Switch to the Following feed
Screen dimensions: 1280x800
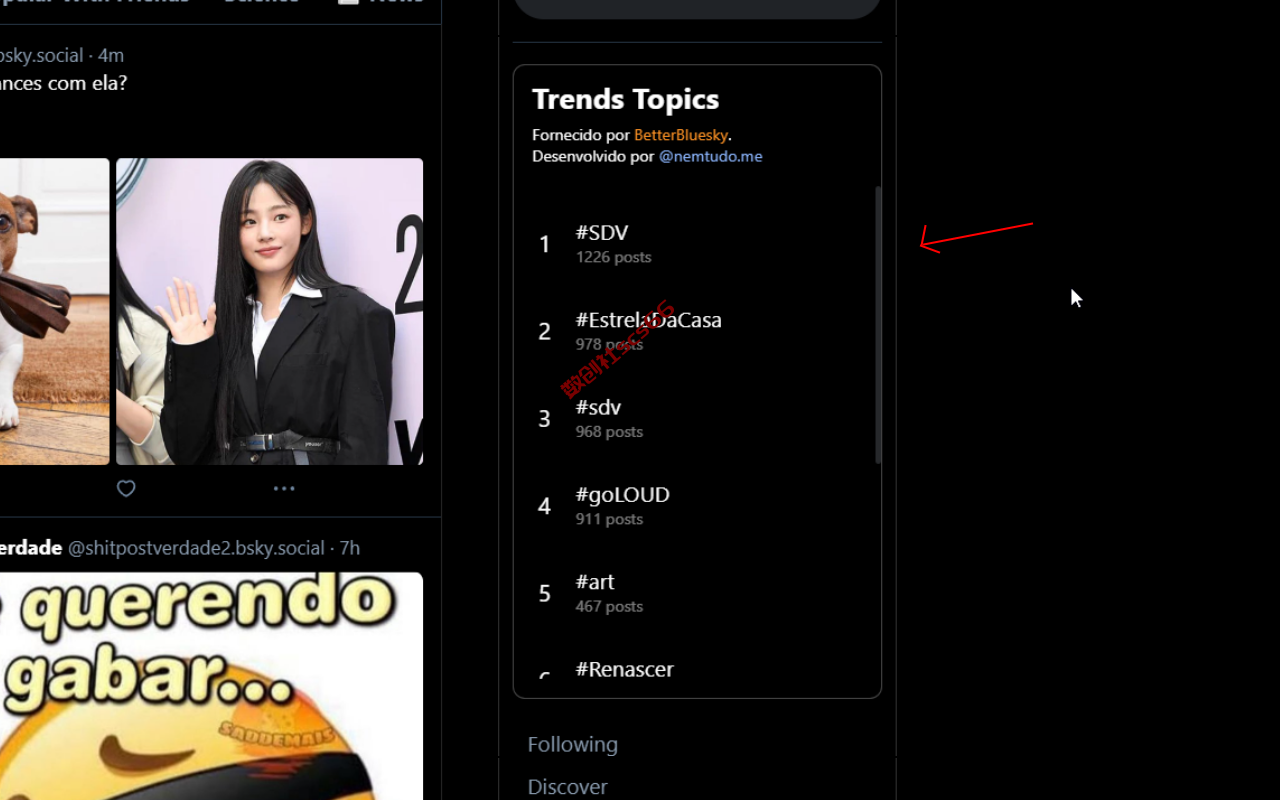click(573, 745)
